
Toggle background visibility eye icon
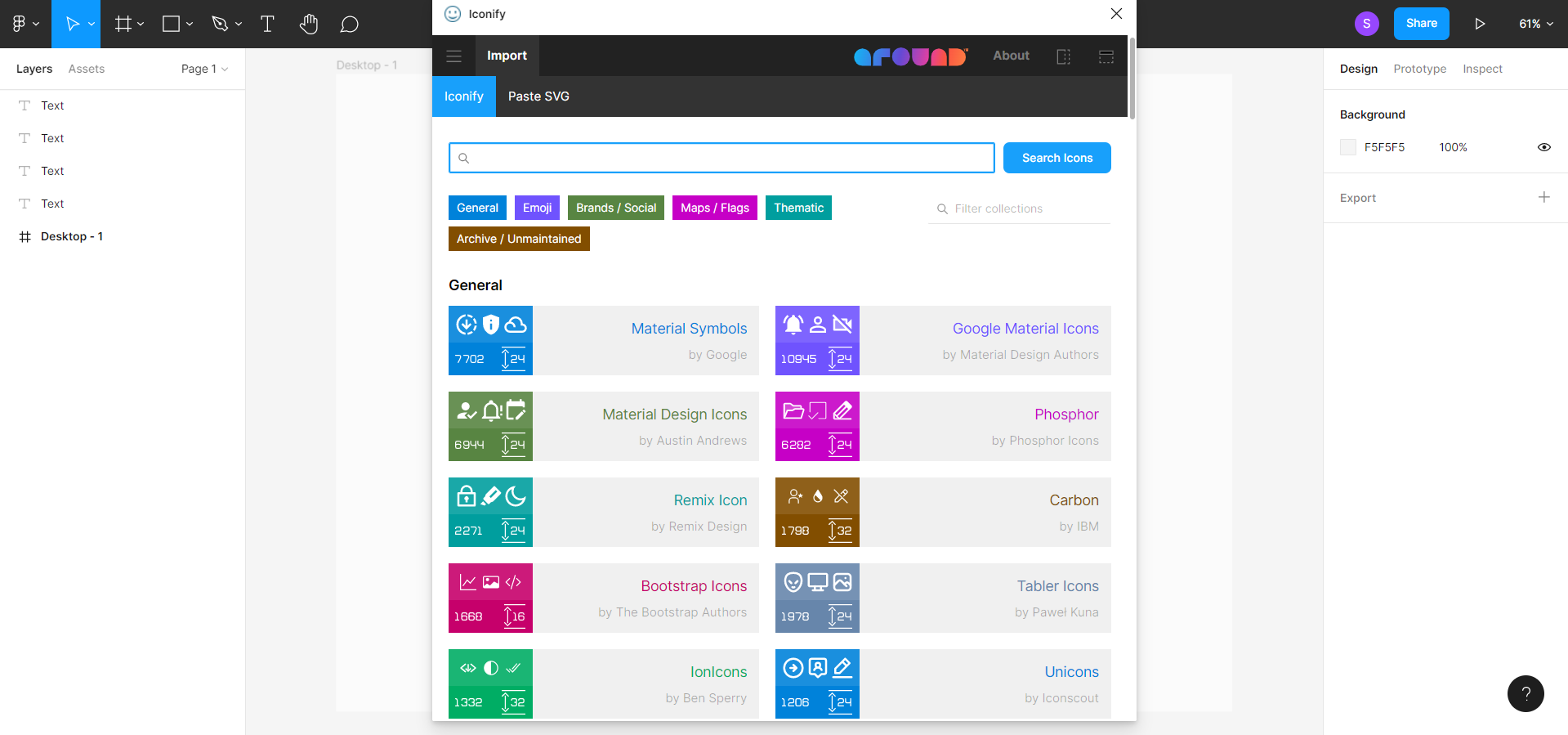tap(1544, 147)
